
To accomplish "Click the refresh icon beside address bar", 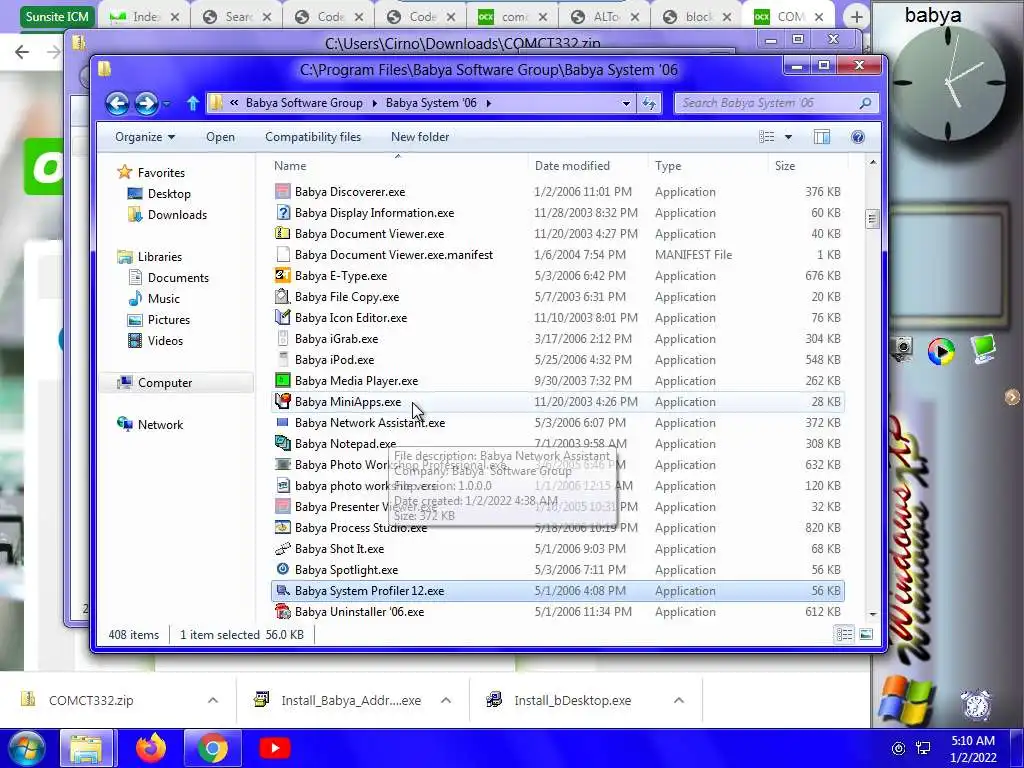I will [x=649, y=103].
